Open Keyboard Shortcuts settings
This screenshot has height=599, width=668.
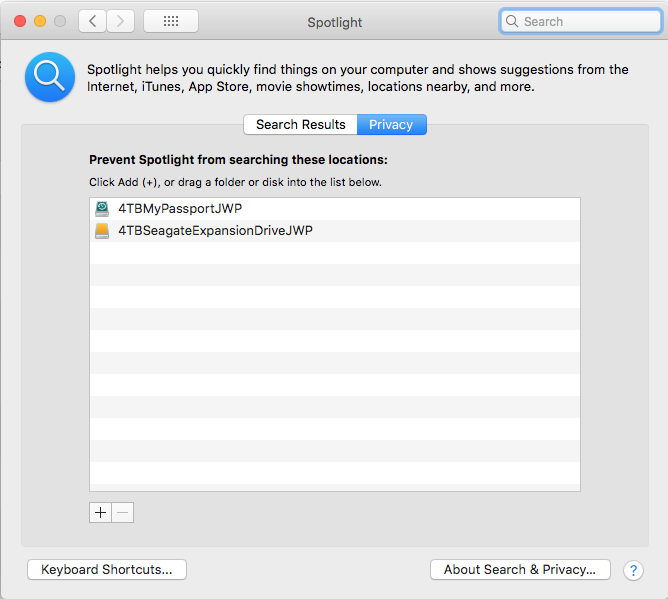pos(107,569)
